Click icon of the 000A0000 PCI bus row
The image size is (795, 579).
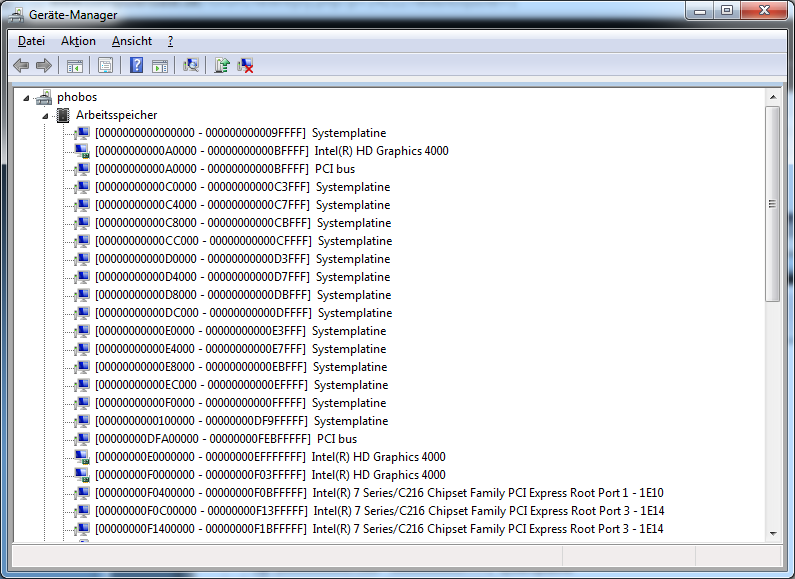click(x=82, y=169)
